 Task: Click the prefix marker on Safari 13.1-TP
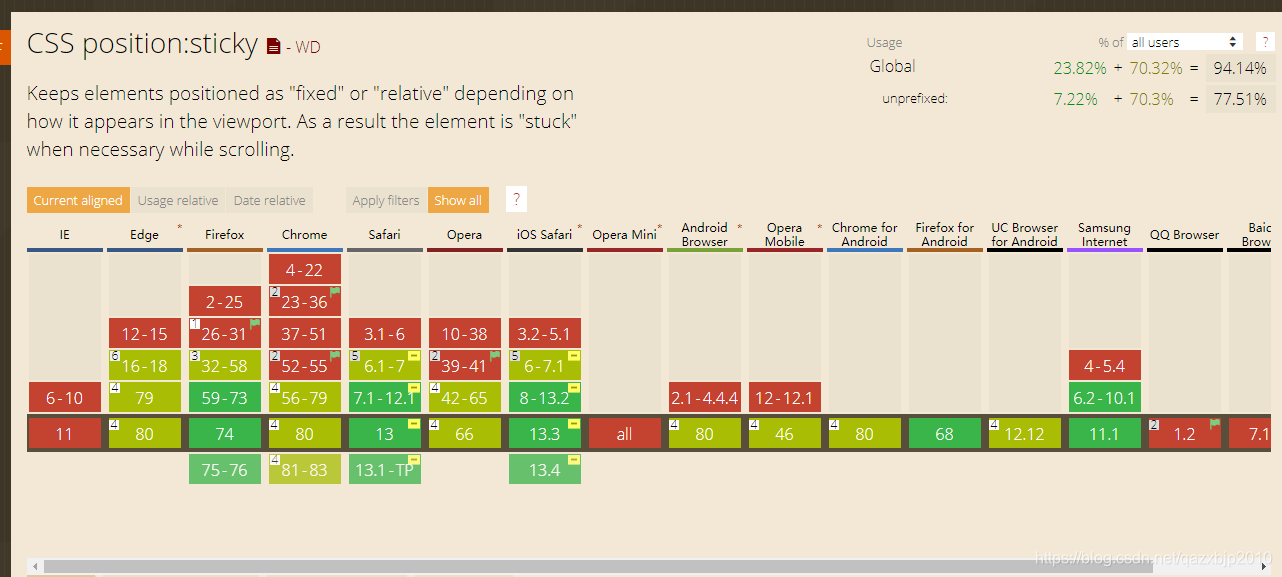click(414, 460)
